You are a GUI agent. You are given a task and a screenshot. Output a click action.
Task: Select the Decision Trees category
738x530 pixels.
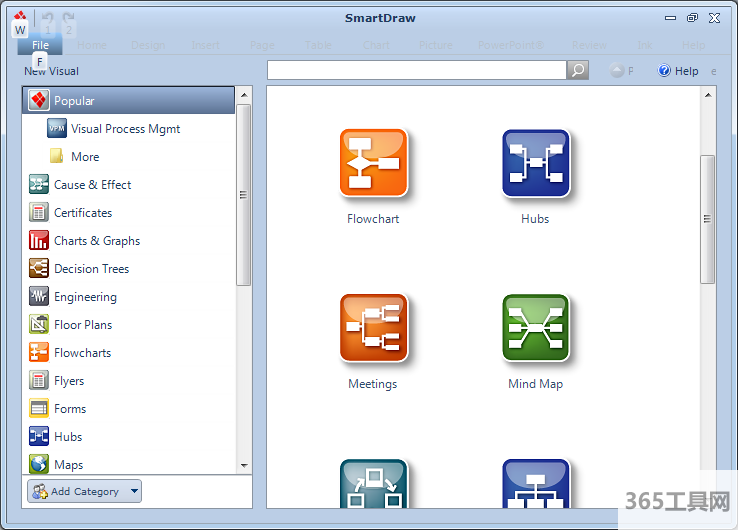tap(91, 269)
